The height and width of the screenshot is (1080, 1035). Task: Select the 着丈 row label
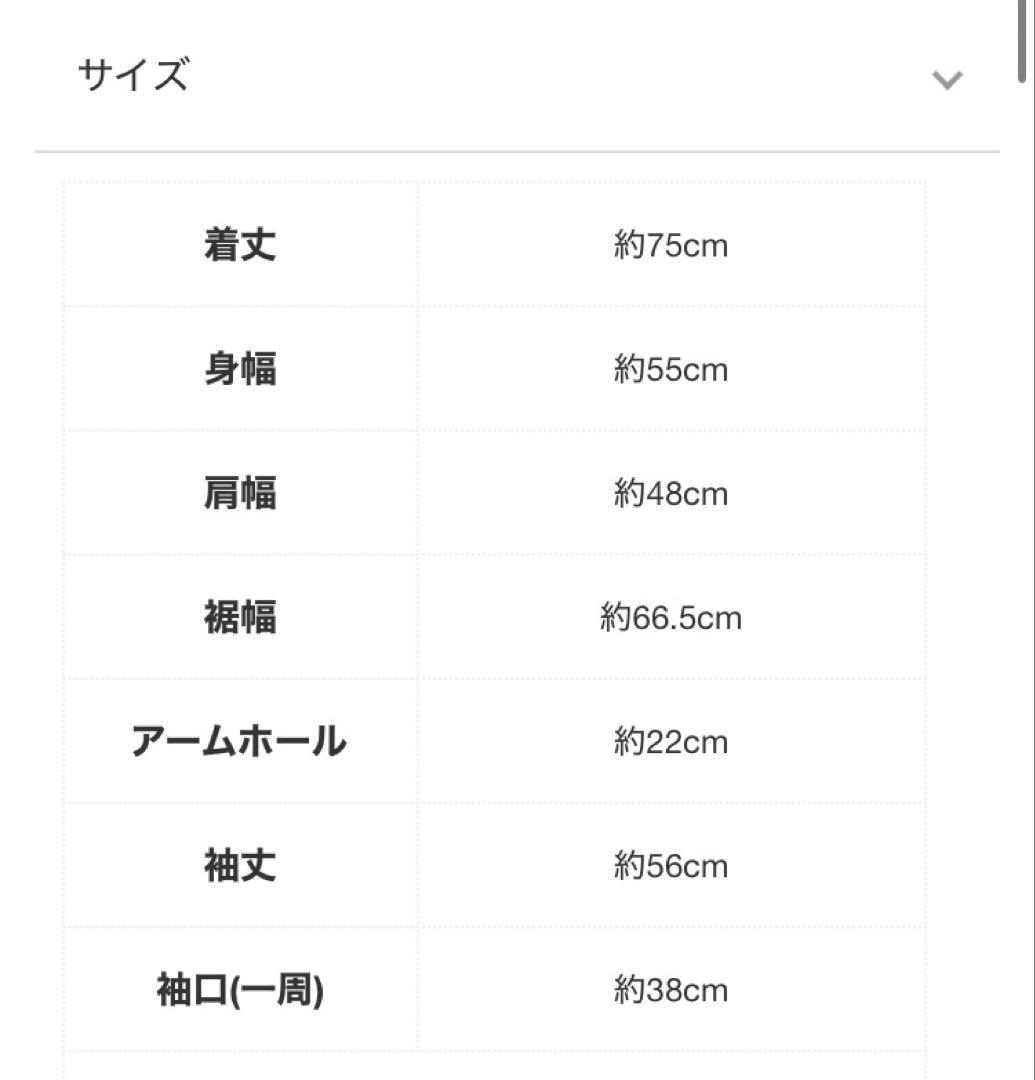[240, 245]
